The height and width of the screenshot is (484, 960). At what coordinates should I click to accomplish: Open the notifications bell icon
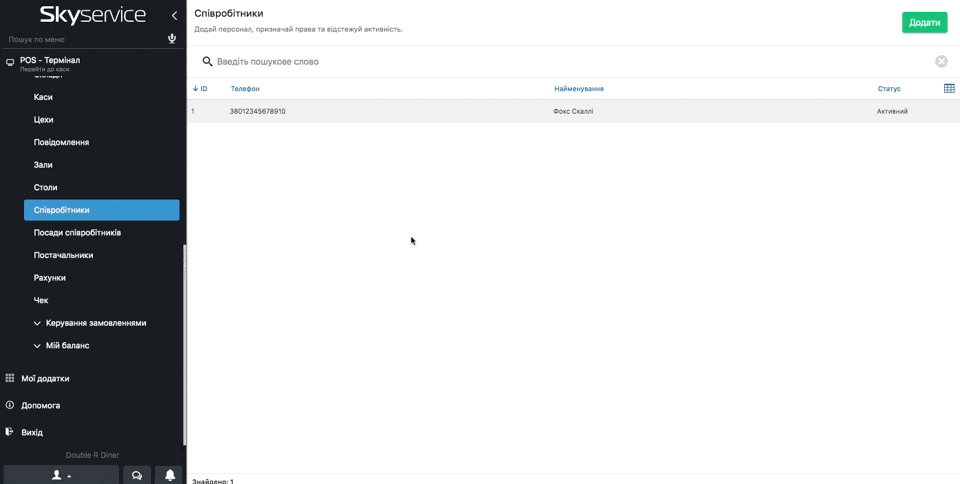coord(170,475)
